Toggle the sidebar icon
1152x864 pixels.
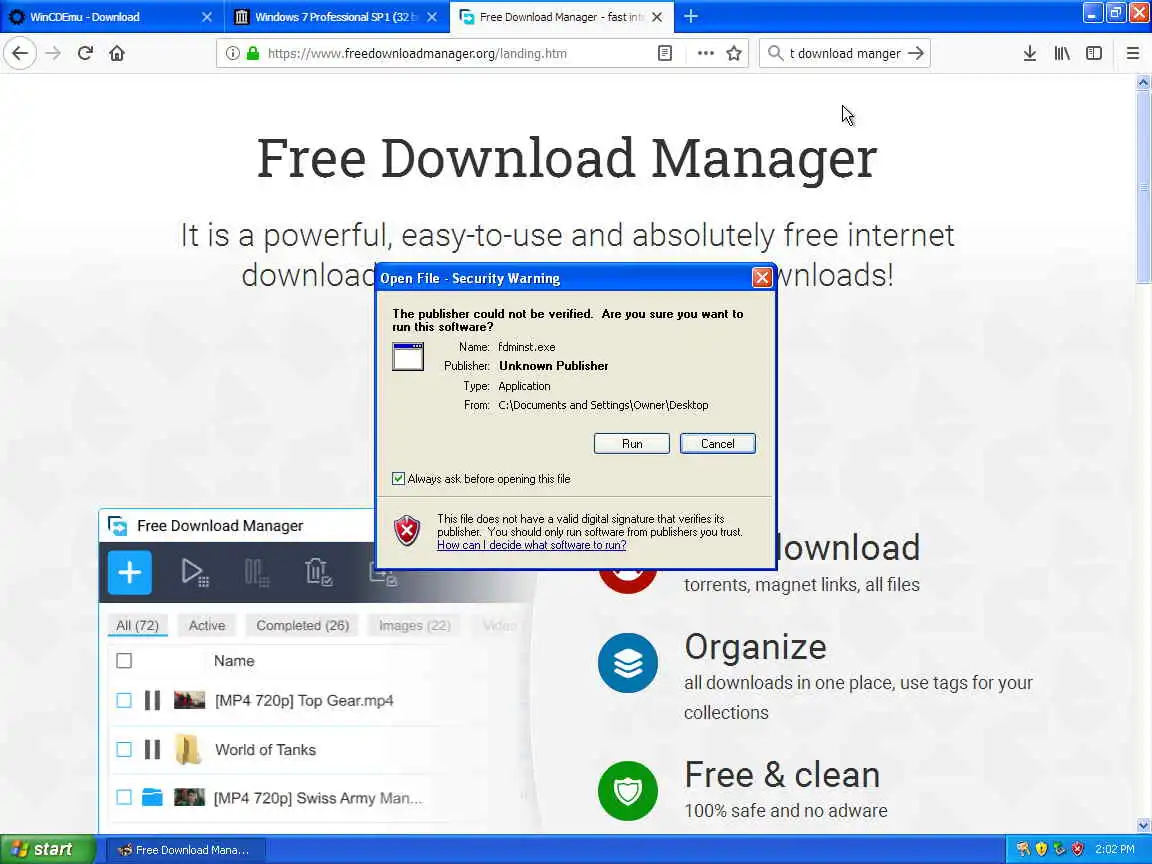pos(1094,53)
